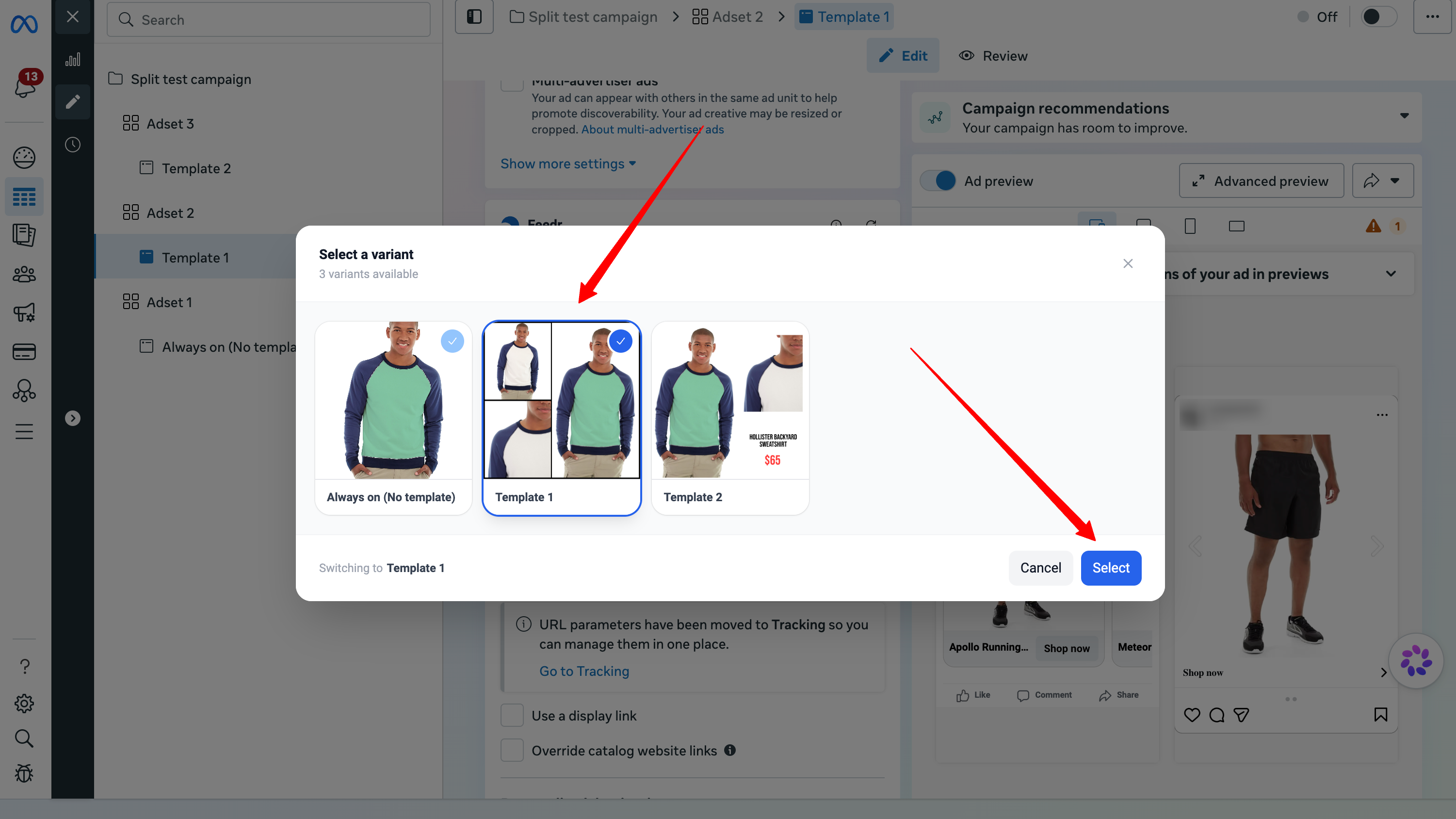1456x819 pixels.
Task: Choose the Template 1 variant card
Action: (562, 418)
